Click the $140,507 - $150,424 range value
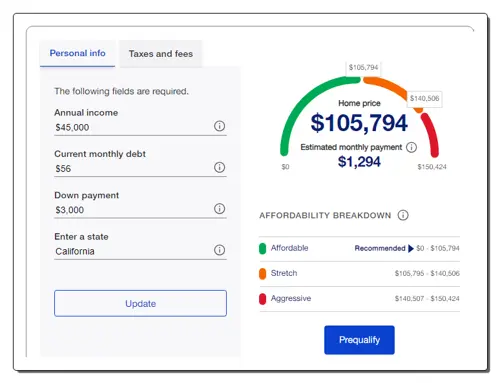500x383 pixels. coord(427,299)
